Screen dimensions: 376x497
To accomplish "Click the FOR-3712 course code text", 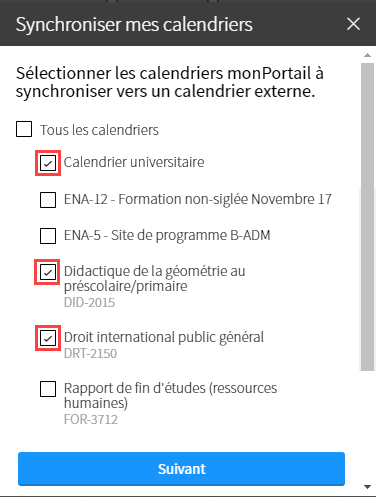I will pos(91,419).
